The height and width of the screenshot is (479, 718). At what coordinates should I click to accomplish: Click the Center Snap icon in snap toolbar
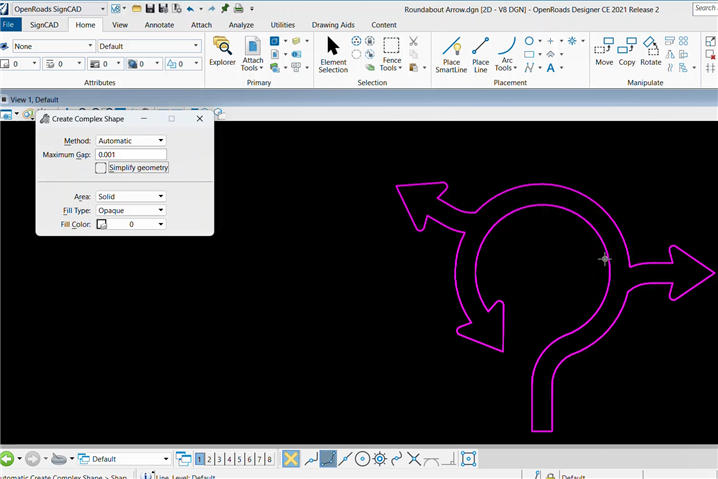tap(362, 459)
